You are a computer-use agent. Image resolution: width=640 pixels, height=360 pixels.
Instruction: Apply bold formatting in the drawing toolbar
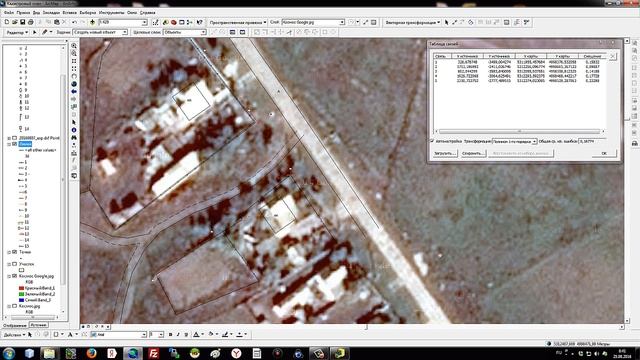click(x=170, y=335)
